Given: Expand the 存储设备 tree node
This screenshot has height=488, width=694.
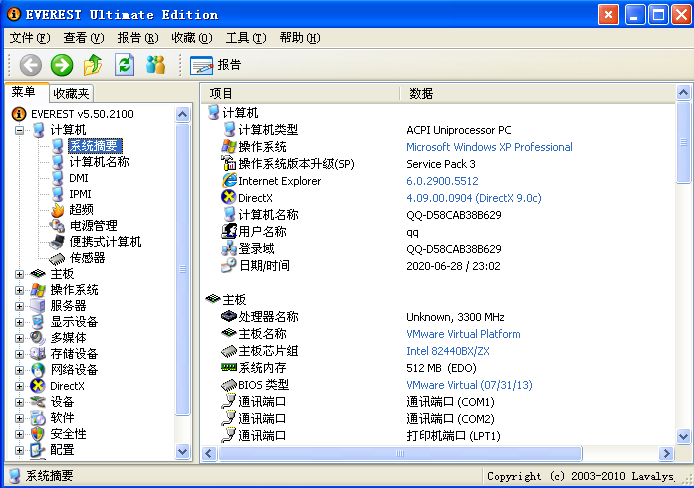Looking at the screenshot, I should [19, 354].
